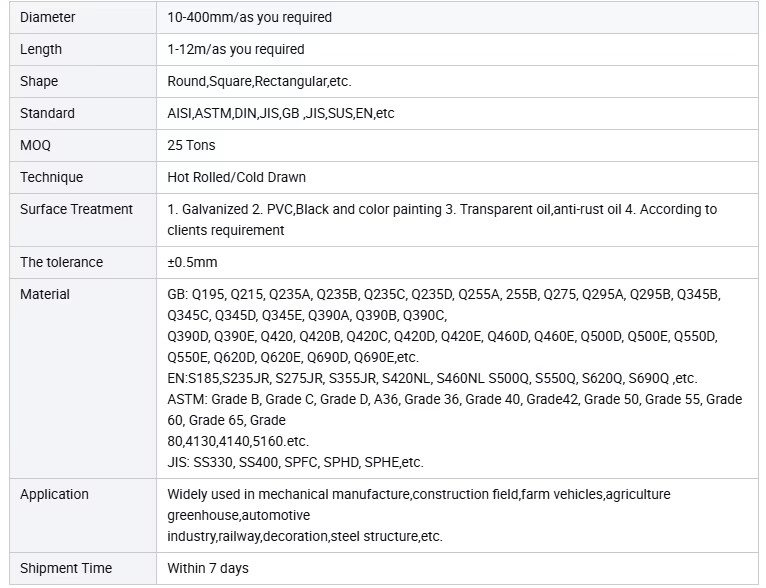Select the AISI,ASTM,DIN,JIS standards text
This screenshot has height=588, width=766.
coord(280,113)
